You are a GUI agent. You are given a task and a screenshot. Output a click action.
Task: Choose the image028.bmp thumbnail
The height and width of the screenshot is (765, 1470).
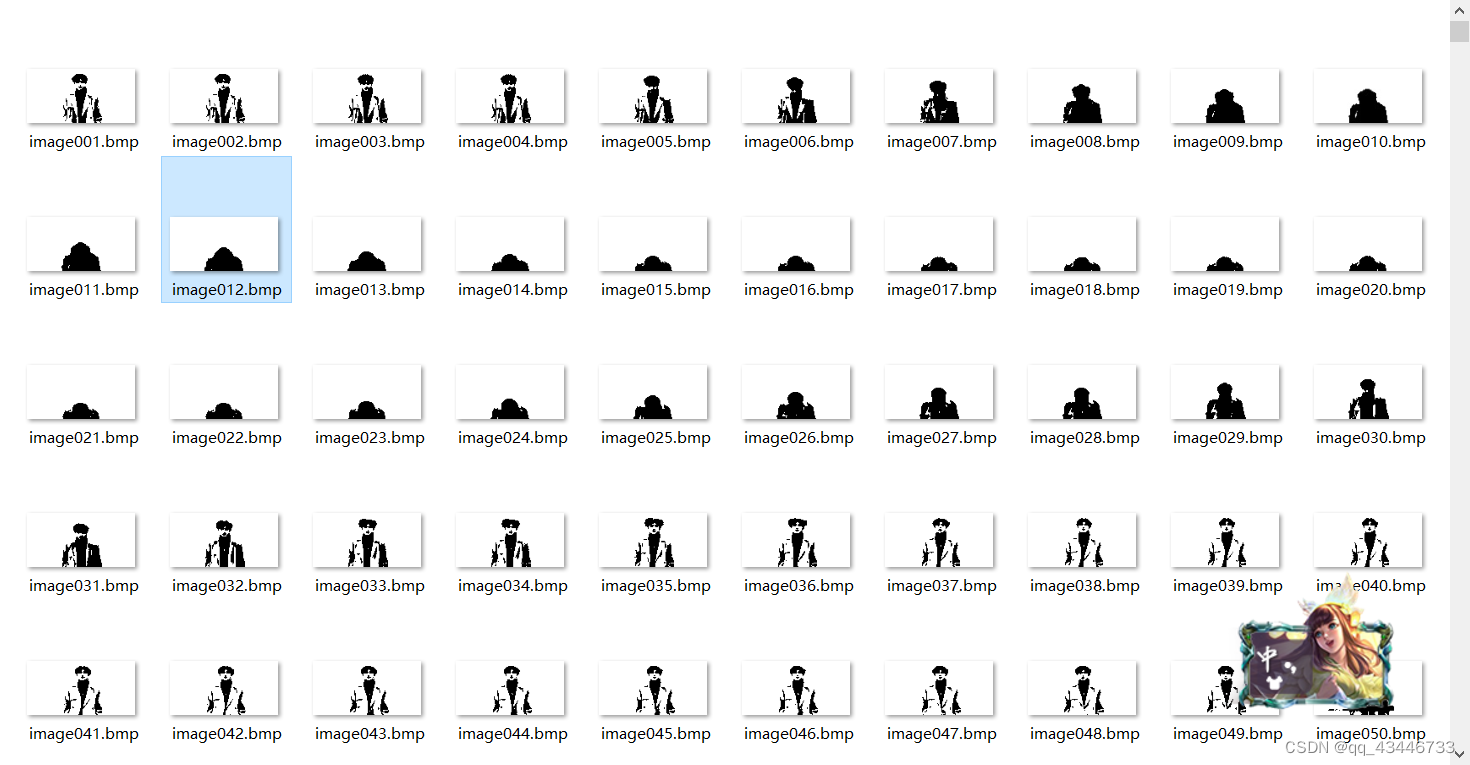1082,392
